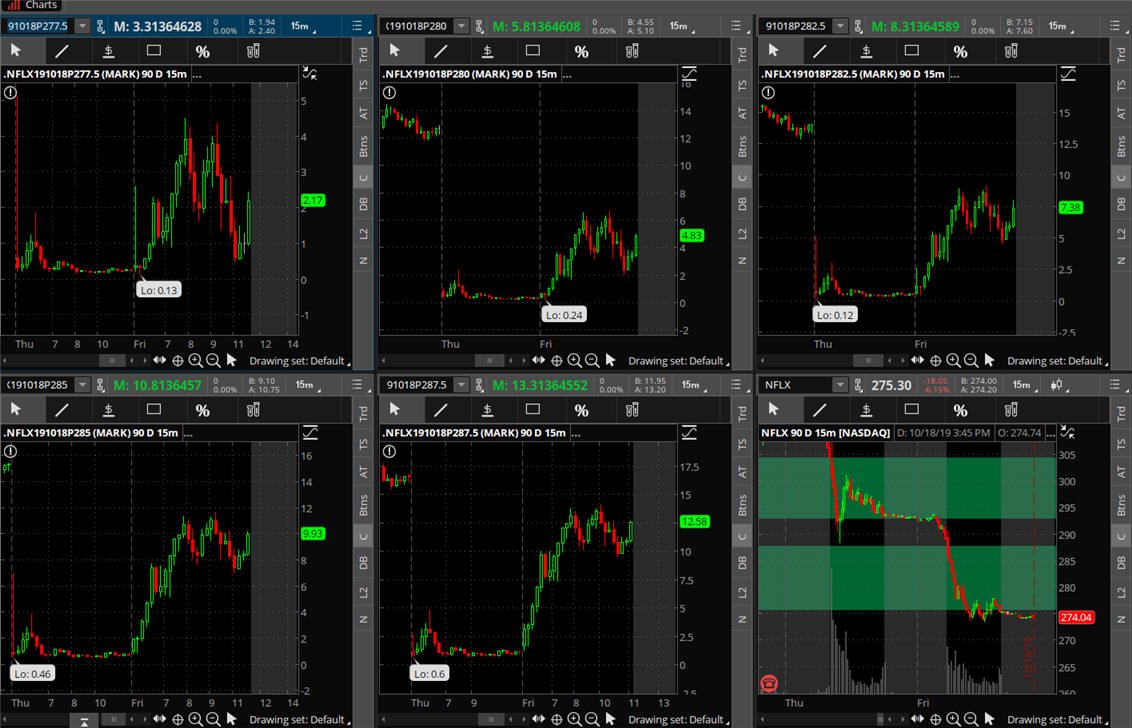The image size is (1132, 728).
Task: Click crosshair pan icon below 282.5 chart
Action: (936, 360)
